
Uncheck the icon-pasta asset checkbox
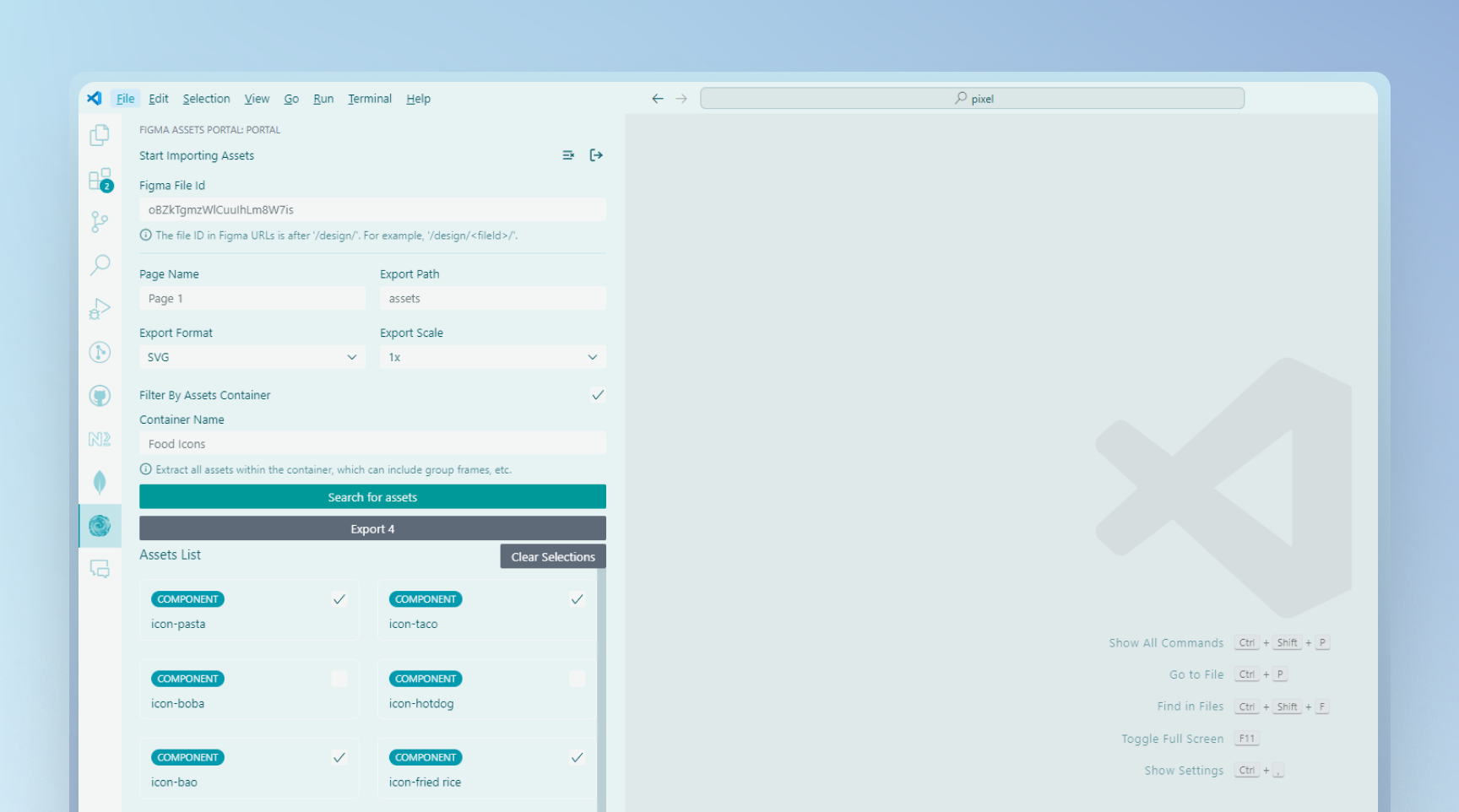coord(339,599)
